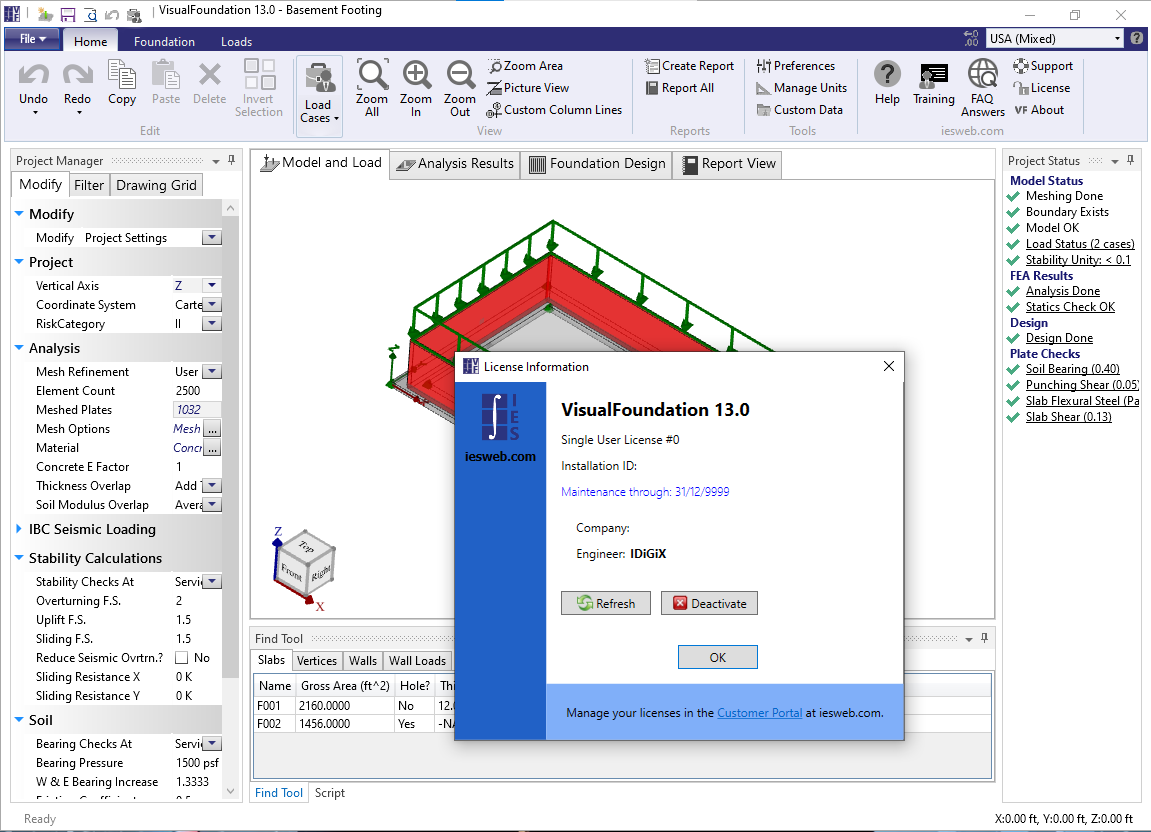Click the Redo arrow icon
1151x832 pixels.
pyautogui.click(x=77, y=76)
